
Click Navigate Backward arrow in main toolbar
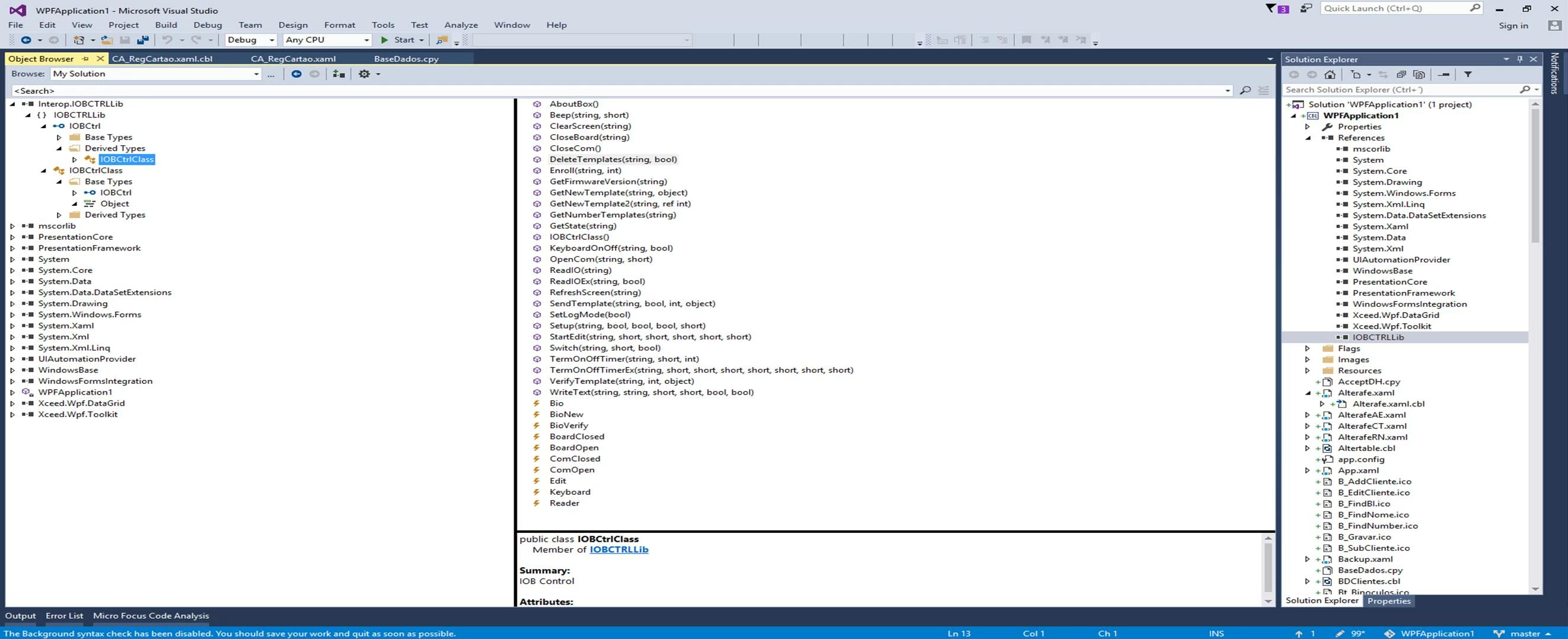tap(26, 40)
